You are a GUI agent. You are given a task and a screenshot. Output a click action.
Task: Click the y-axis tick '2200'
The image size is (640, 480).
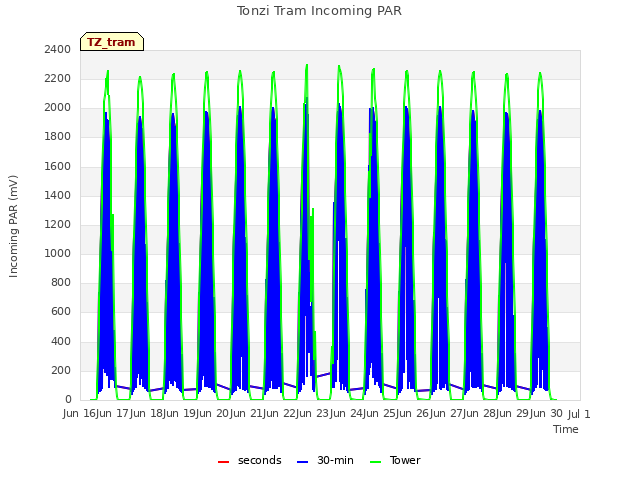58,78
